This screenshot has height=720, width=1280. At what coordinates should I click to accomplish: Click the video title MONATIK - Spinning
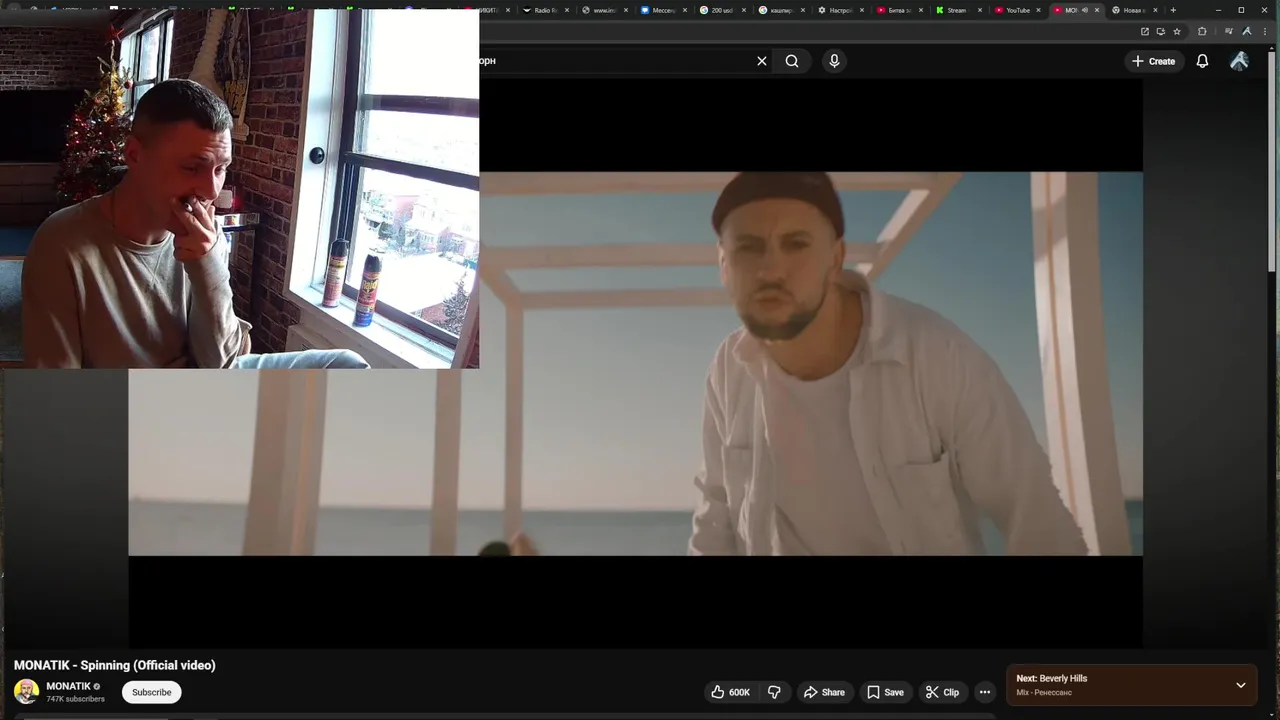(x=115, y=665)
